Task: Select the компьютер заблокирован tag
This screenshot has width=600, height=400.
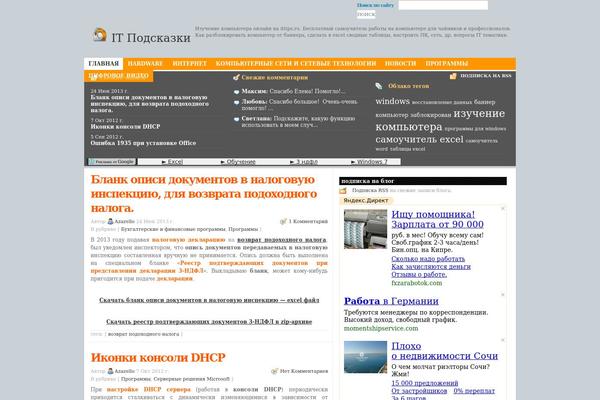Action: click(x=413, y=115)
